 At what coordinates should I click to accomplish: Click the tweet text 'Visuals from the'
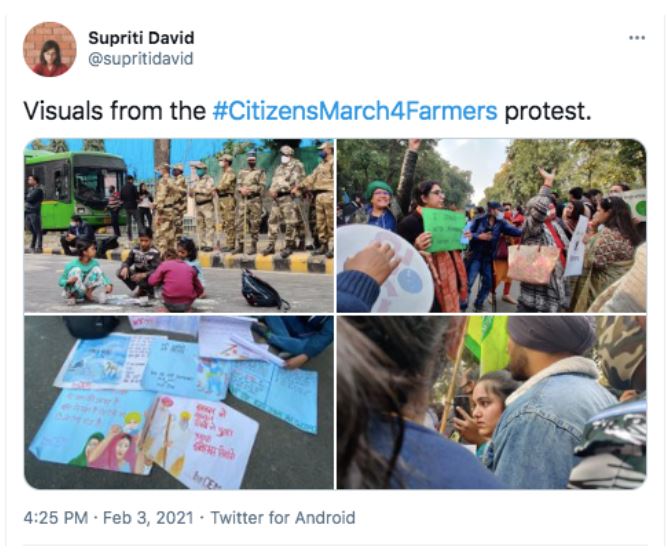(x=115, y=111)
